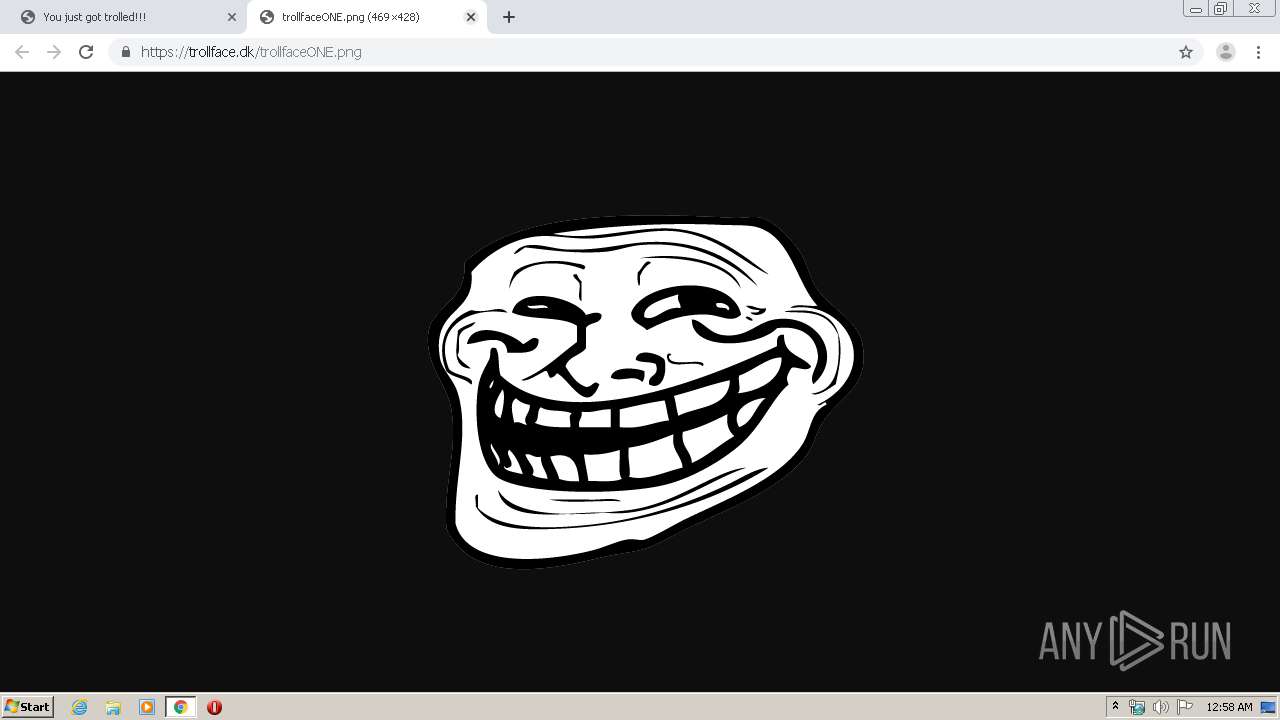Go forward to the next page
The image size is (1280, 720).
pos(54,52)
